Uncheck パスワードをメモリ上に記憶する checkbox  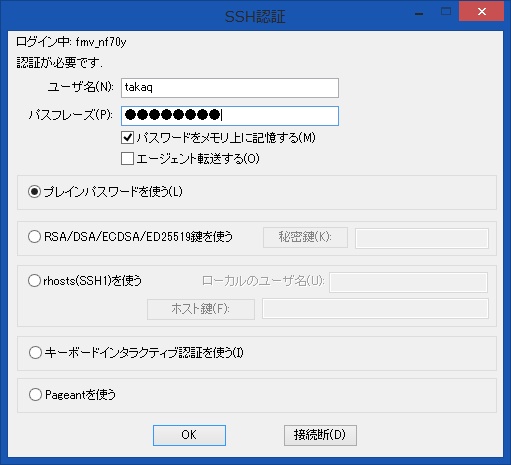(x=127, y=138)
